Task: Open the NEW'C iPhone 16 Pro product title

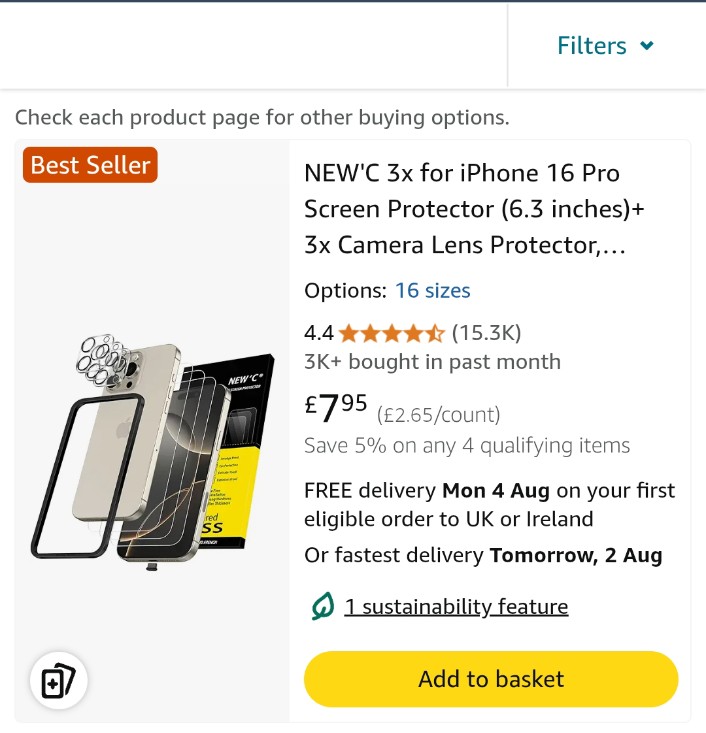Action: pyautogui.click(x=474, y=209)
